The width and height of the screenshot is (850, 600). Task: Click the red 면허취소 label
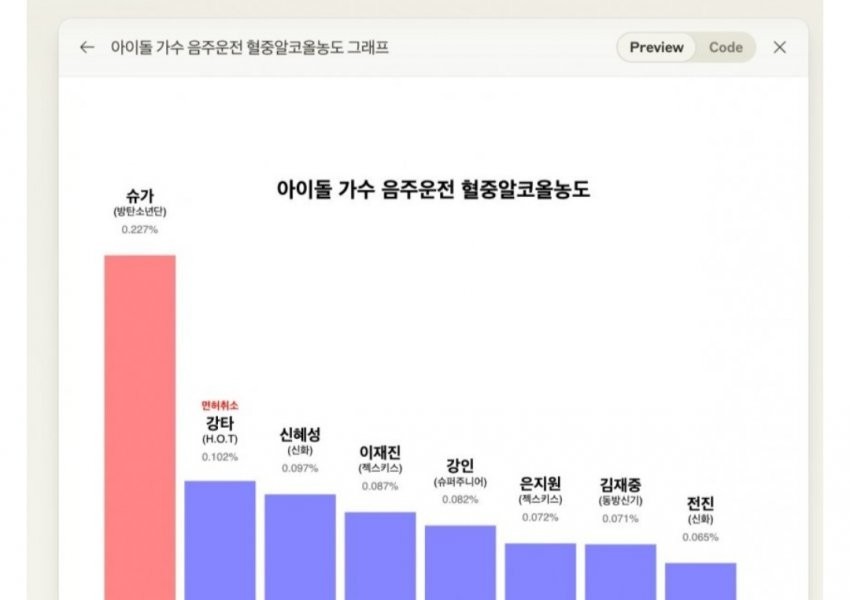pos(220,405)
